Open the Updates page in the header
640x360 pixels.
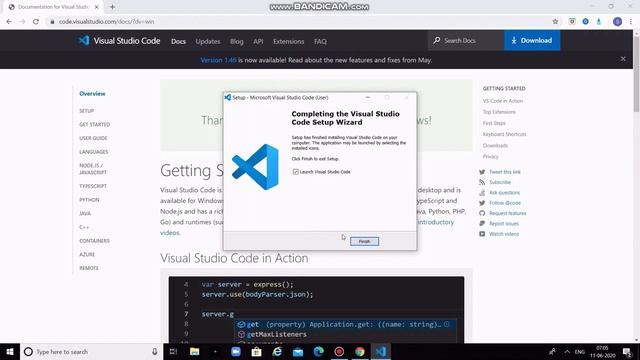point(208,41)
